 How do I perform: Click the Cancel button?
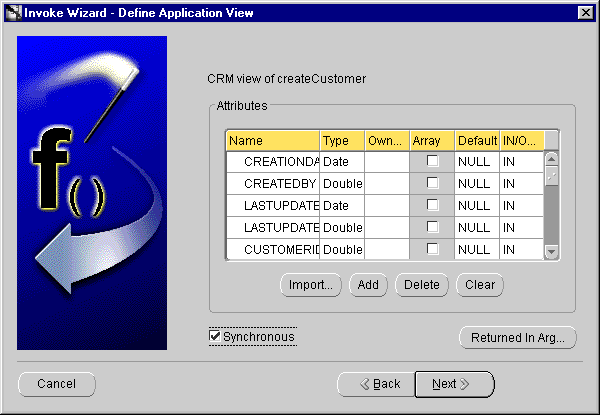57,384
